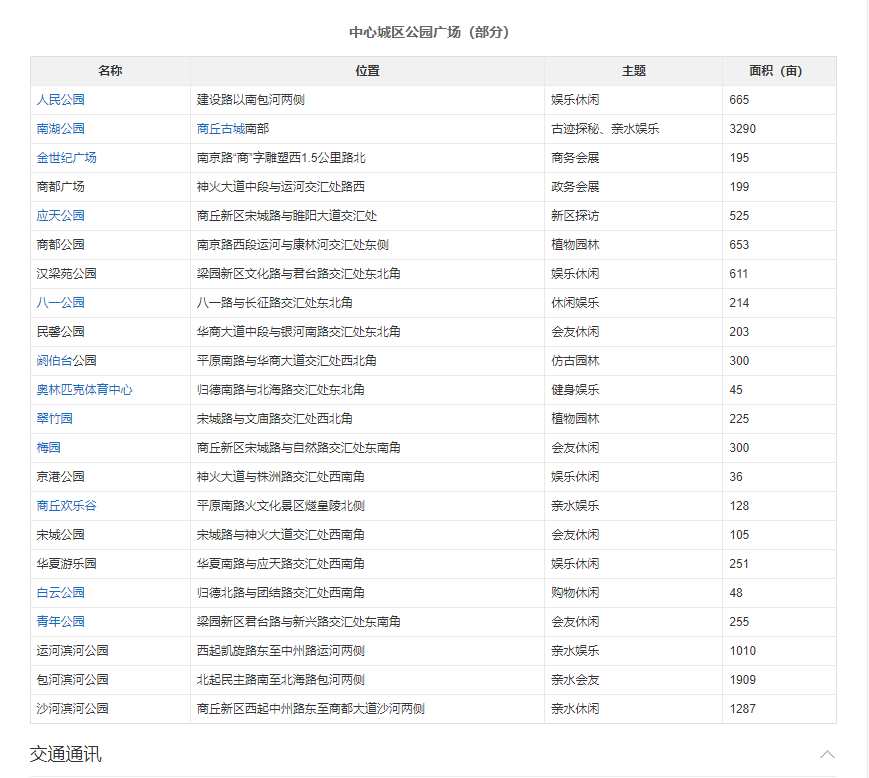The width and height of the screenshot is (869, 778).
Task: Click the 青年公园 link
Action: [x=61, y=622]
